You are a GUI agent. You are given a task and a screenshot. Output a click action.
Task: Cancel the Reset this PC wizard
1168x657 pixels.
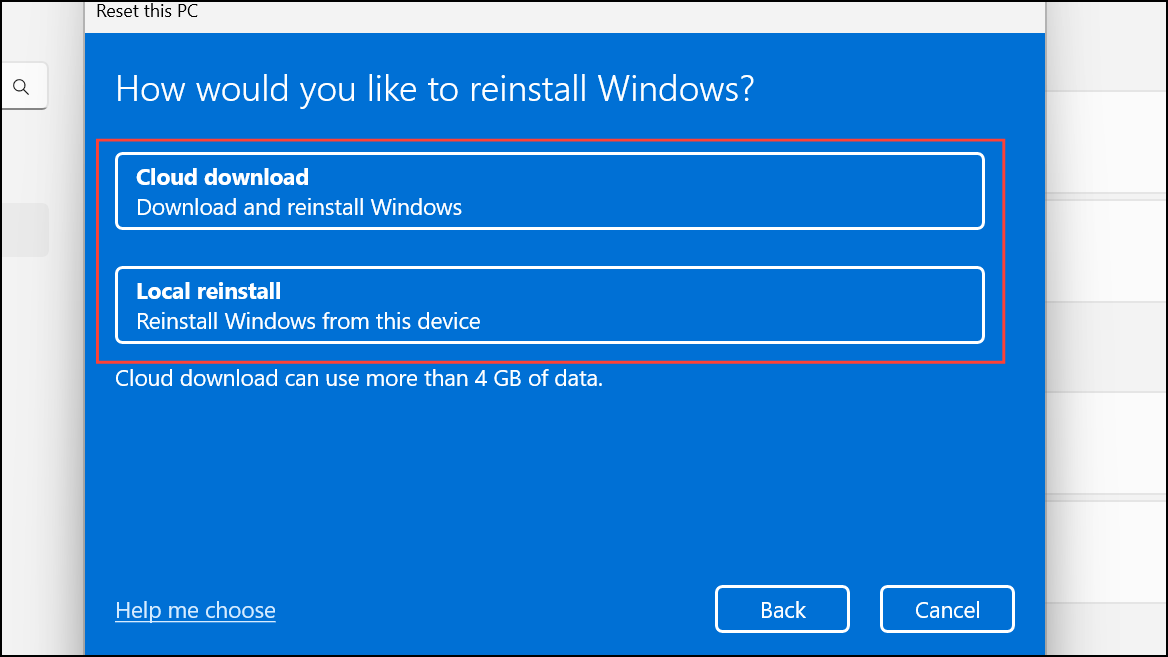coord(947,609)
